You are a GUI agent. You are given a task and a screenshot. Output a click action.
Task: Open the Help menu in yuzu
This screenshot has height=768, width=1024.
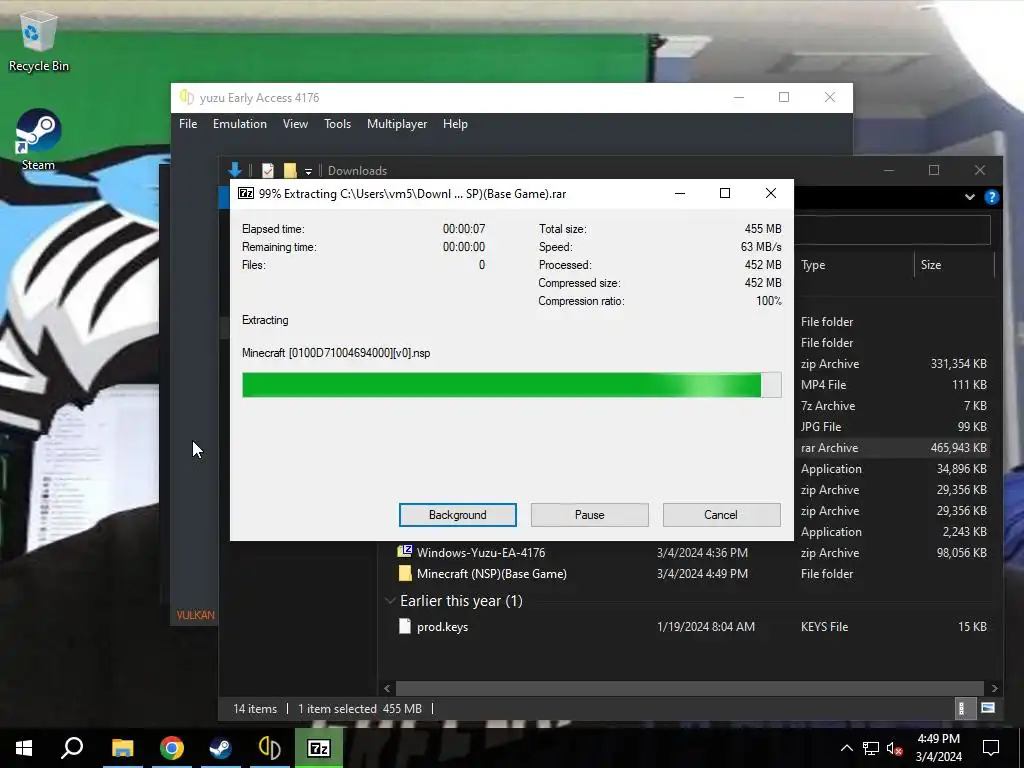[x=455, y=124]
